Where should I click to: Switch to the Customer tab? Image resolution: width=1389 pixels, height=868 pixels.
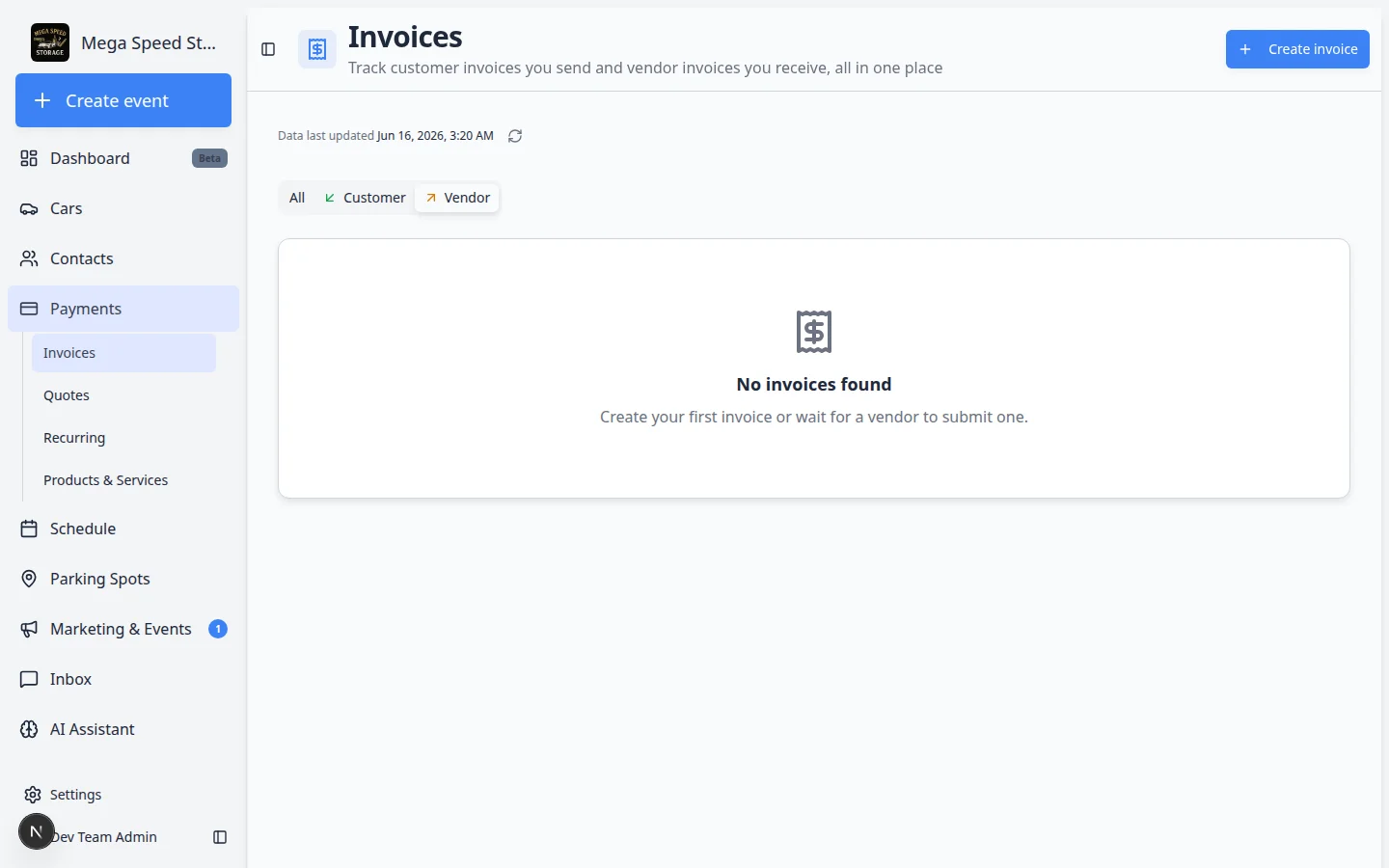(x=365, y=198)
